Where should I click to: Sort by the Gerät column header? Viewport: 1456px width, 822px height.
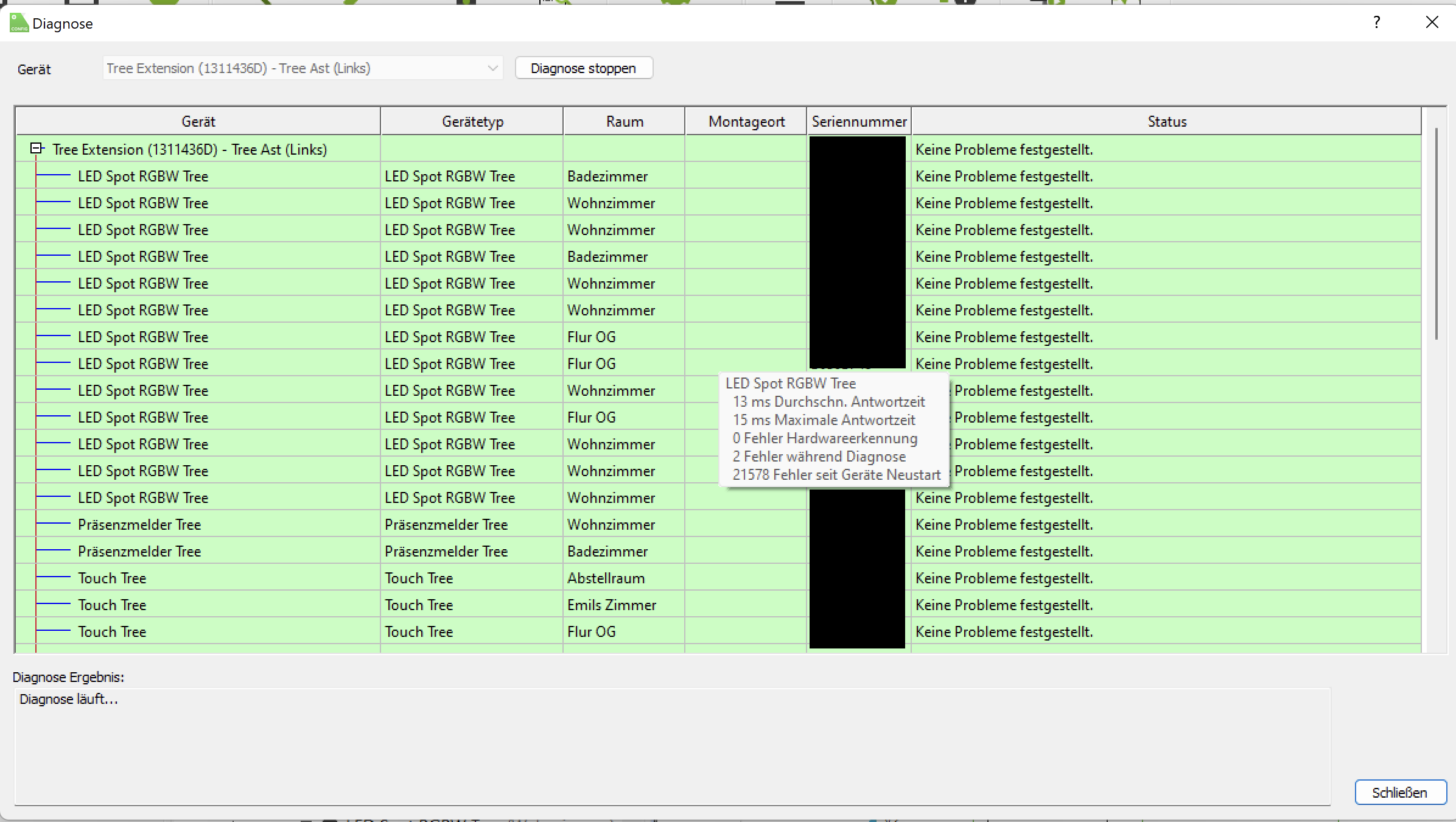click(x=198, y=121)
